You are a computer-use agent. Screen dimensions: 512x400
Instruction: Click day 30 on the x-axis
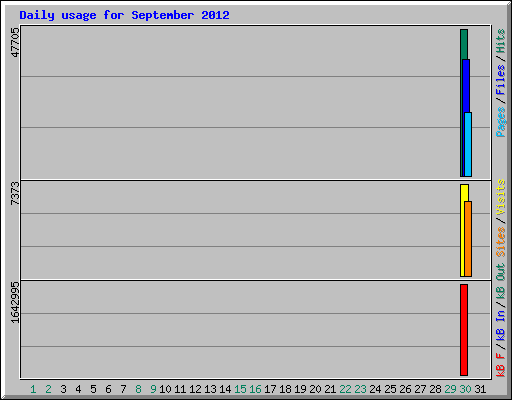tap(465, 389)
